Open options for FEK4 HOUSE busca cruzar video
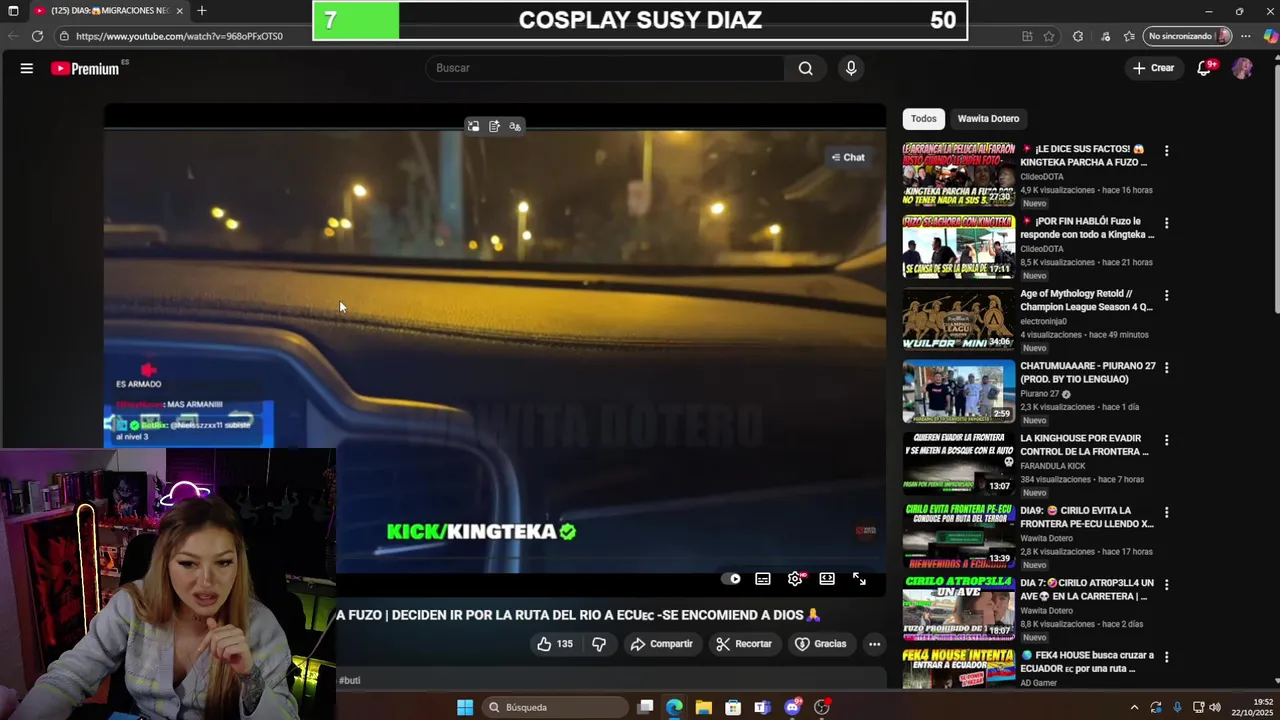The image size is (1280, 720). point(1166,657)
